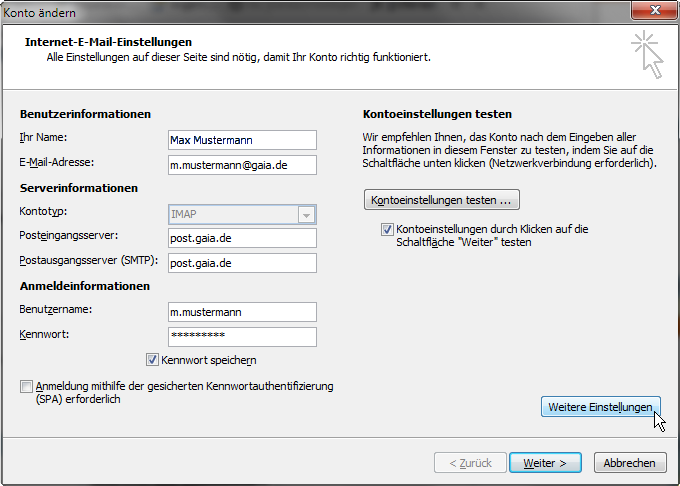Image resolution: width=680 pixels, height=486 pixels.
Task: Expand the Kontotyp dropdown arrow
Action: tap(305, 213)
